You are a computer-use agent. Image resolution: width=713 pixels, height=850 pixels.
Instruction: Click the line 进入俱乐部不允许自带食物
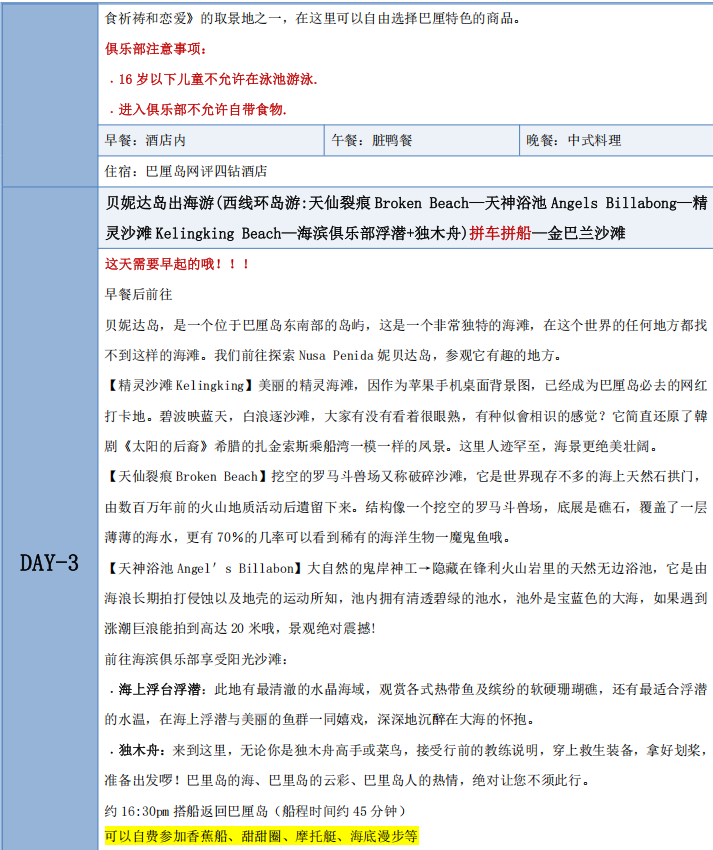198,110
